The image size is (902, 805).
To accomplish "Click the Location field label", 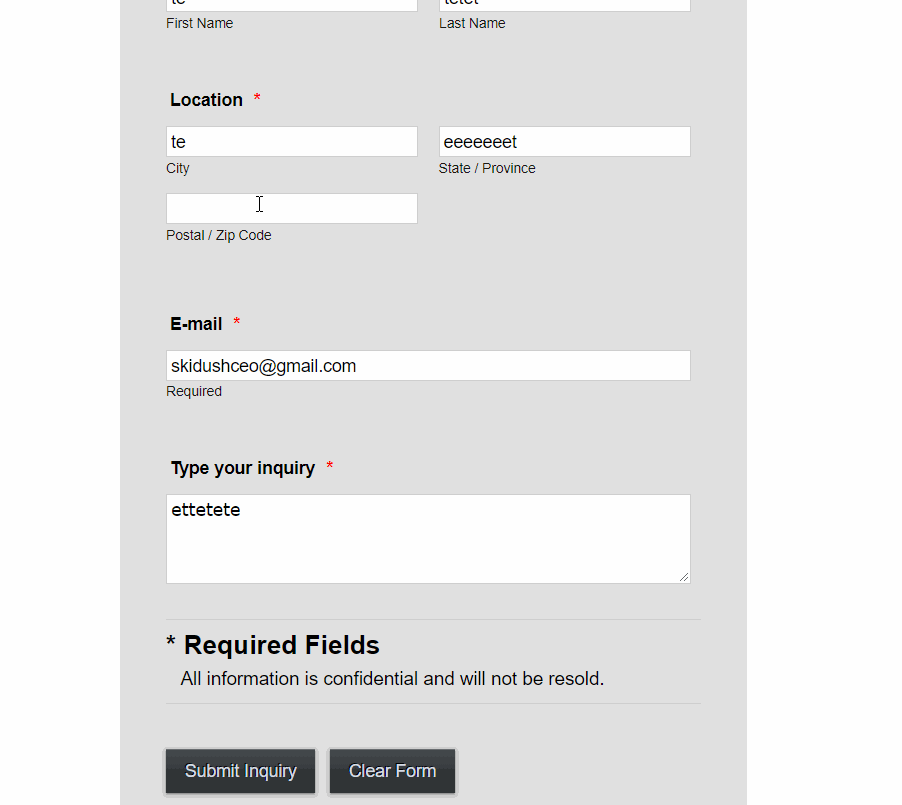I will click(x=206, y=100).
